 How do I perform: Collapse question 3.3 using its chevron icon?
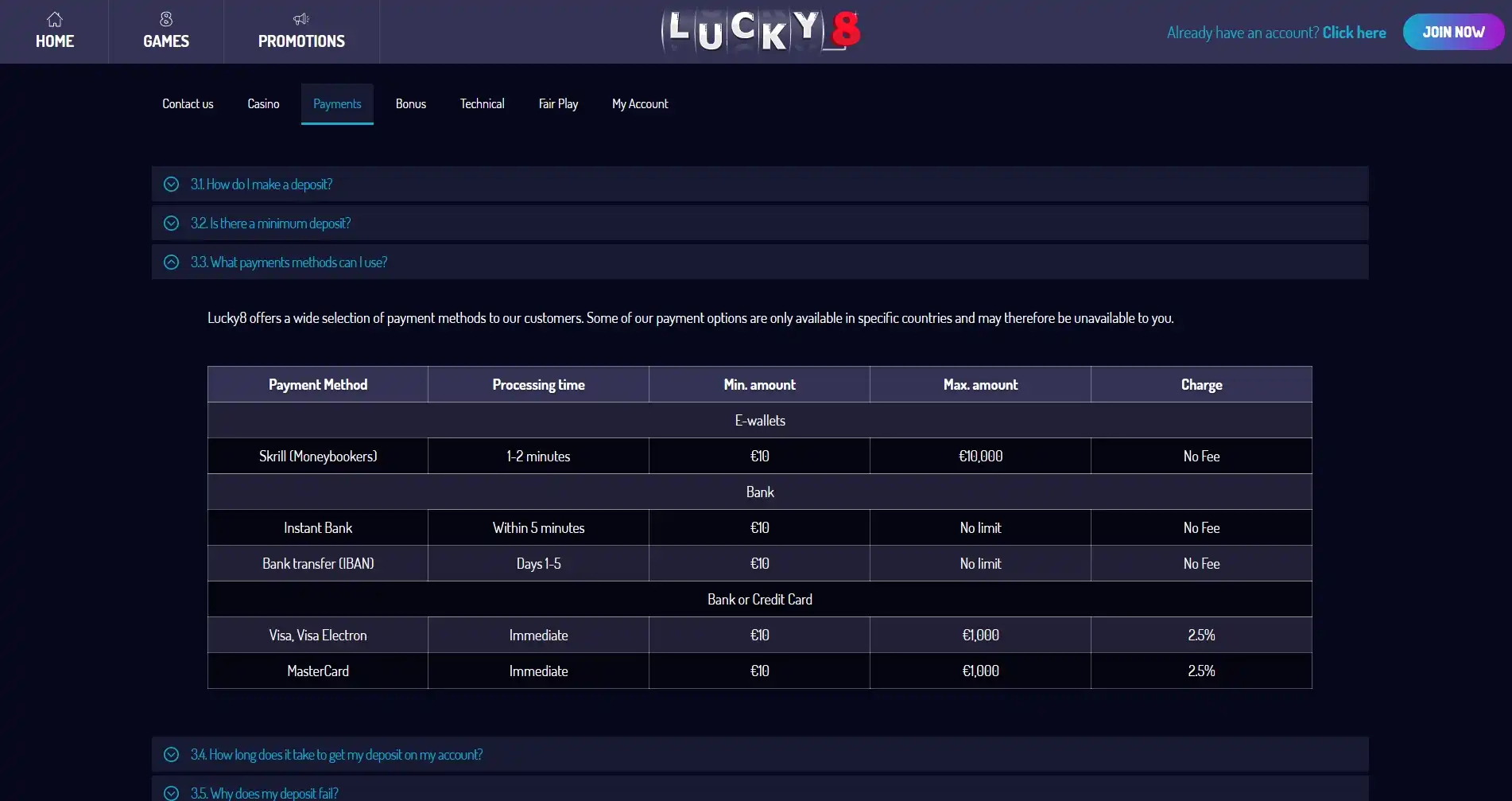pyautogui.click(x=171, y=262)
